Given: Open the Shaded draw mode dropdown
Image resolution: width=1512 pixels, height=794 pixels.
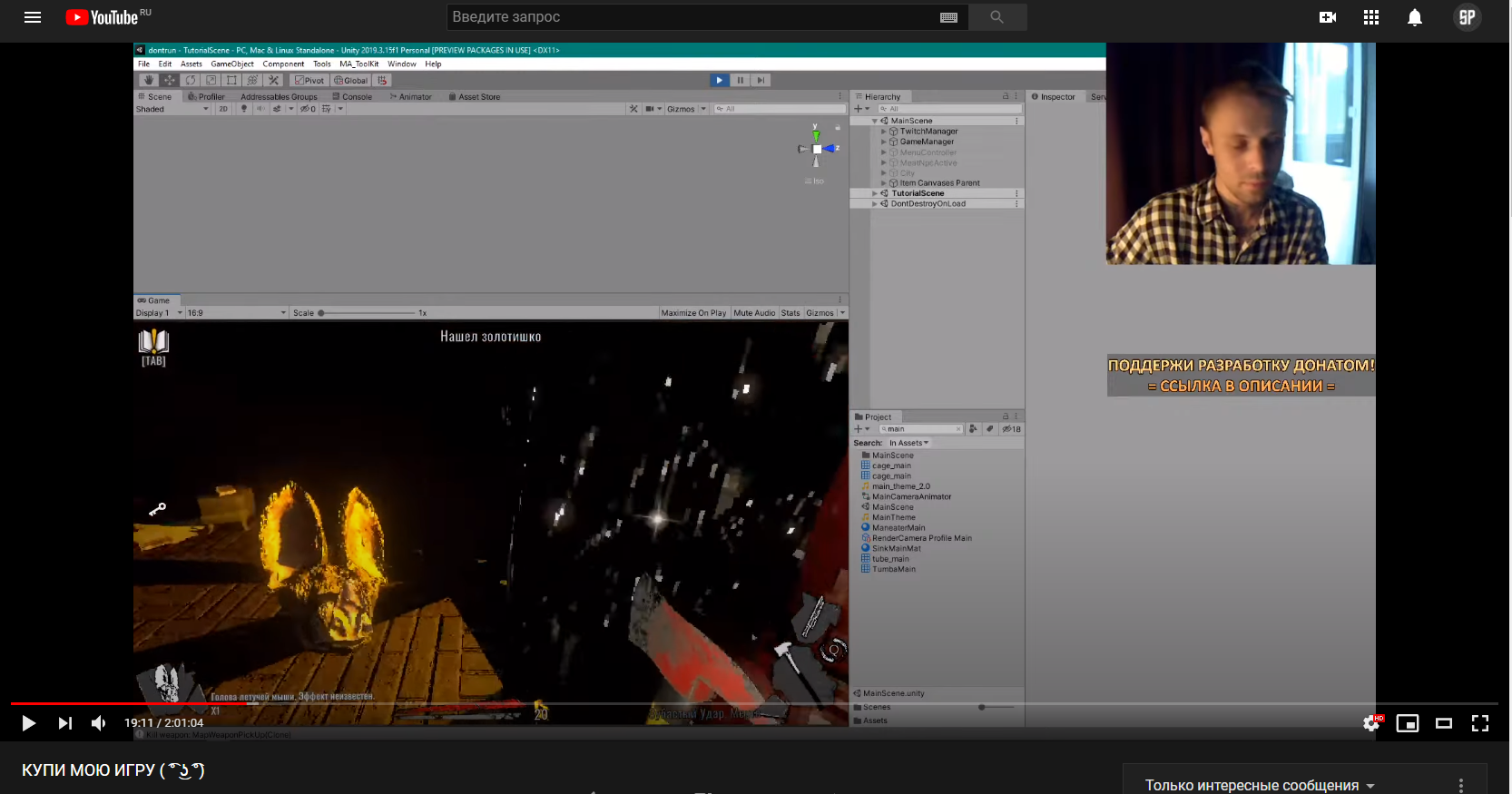Looking at the screenshot, I should pyautogui.click(x=172, y=109).
